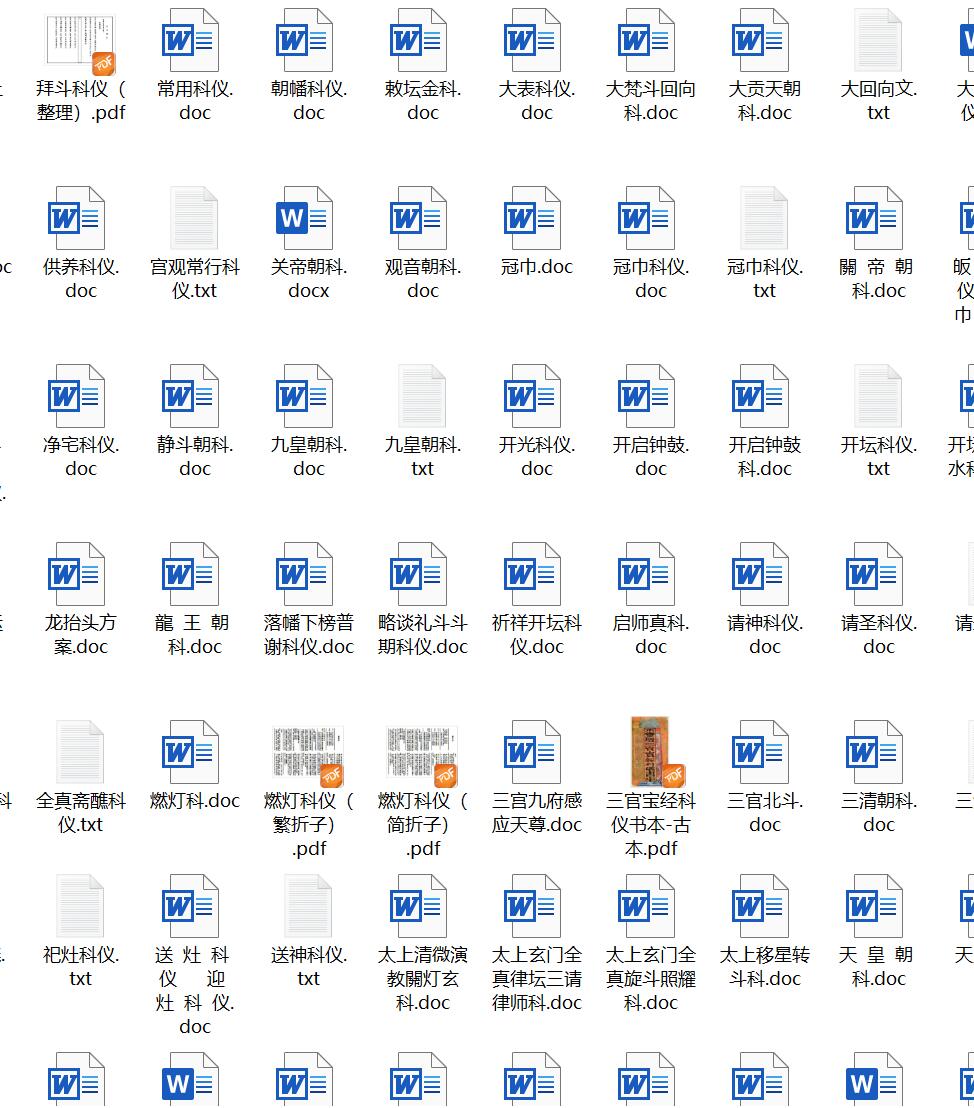974x1108 pixels.
Task: Click the 开坛科仪.txt file icon
Action: (x=879, y=396)
